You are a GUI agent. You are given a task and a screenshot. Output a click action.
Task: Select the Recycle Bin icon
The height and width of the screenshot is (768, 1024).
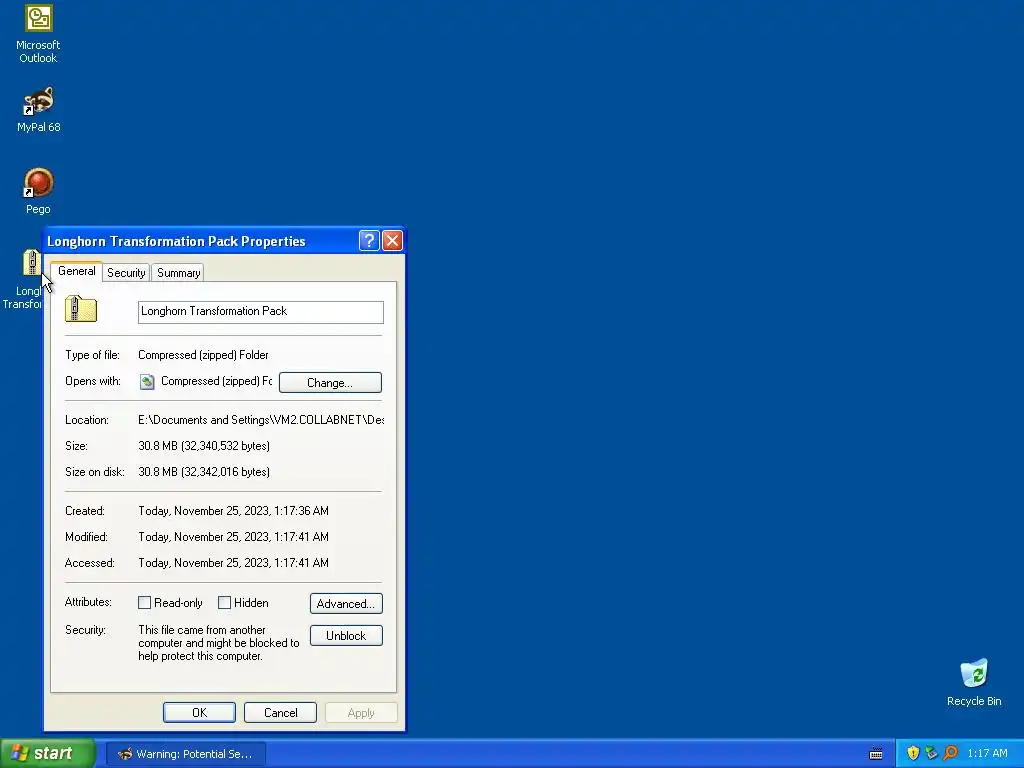pos(974,683)
